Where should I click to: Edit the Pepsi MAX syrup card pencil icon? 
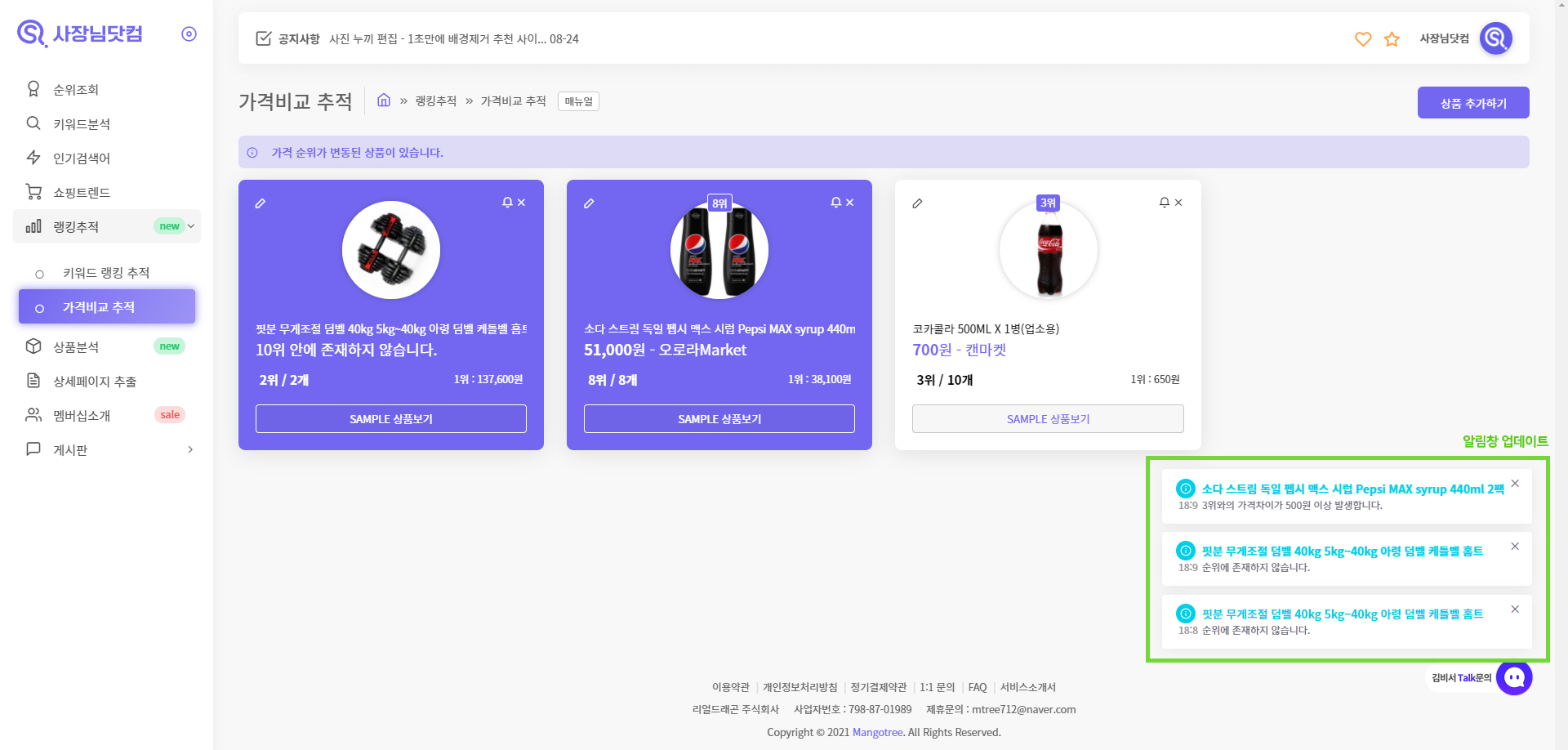589,203
